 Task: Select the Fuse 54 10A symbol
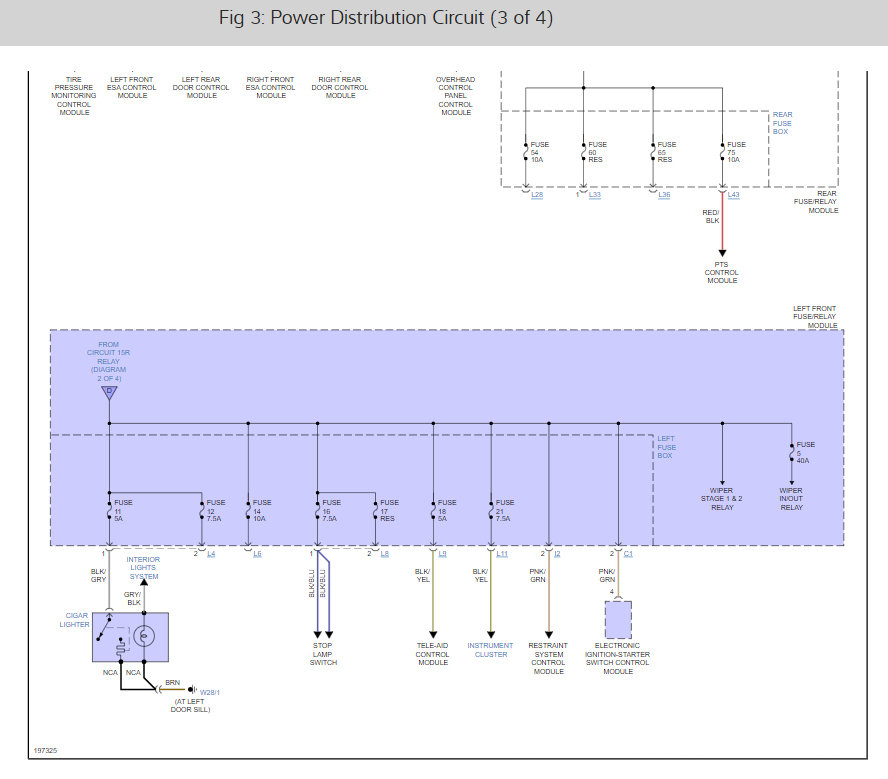(x=525, y=152)
